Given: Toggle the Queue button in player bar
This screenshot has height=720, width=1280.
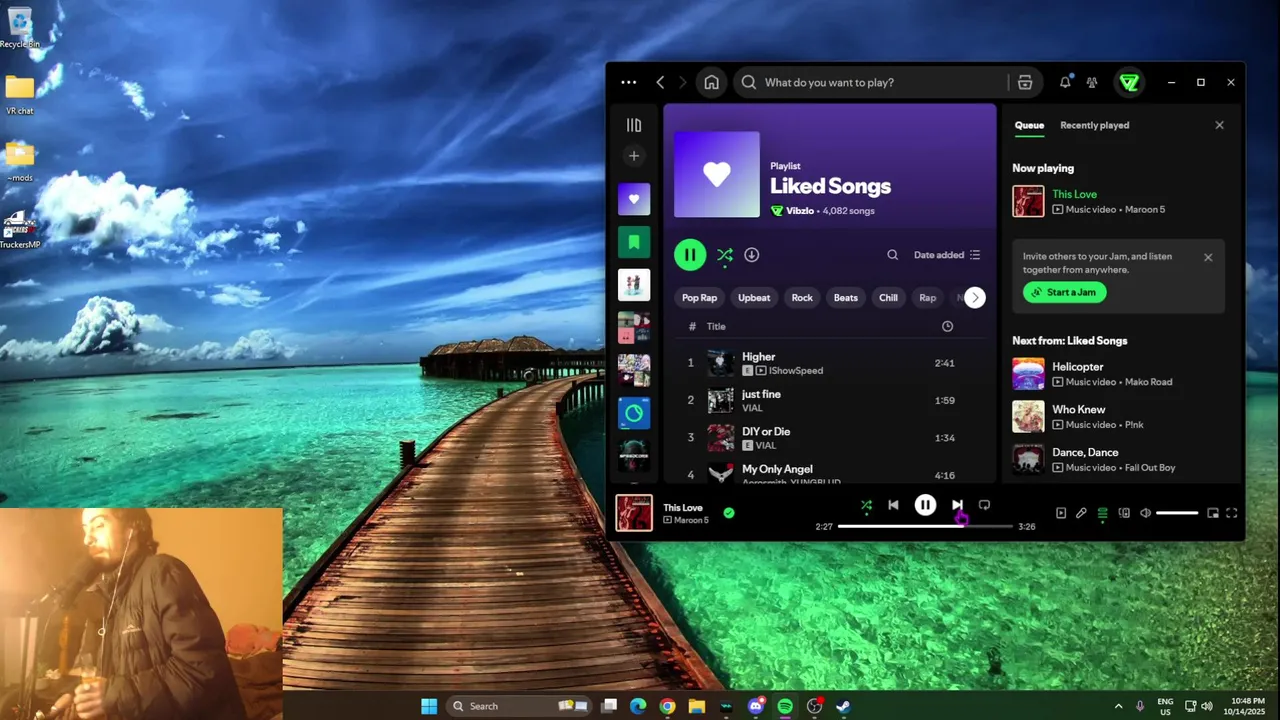Looking at the screenshot, I should pyautogui.click(x=1102, y=513).
